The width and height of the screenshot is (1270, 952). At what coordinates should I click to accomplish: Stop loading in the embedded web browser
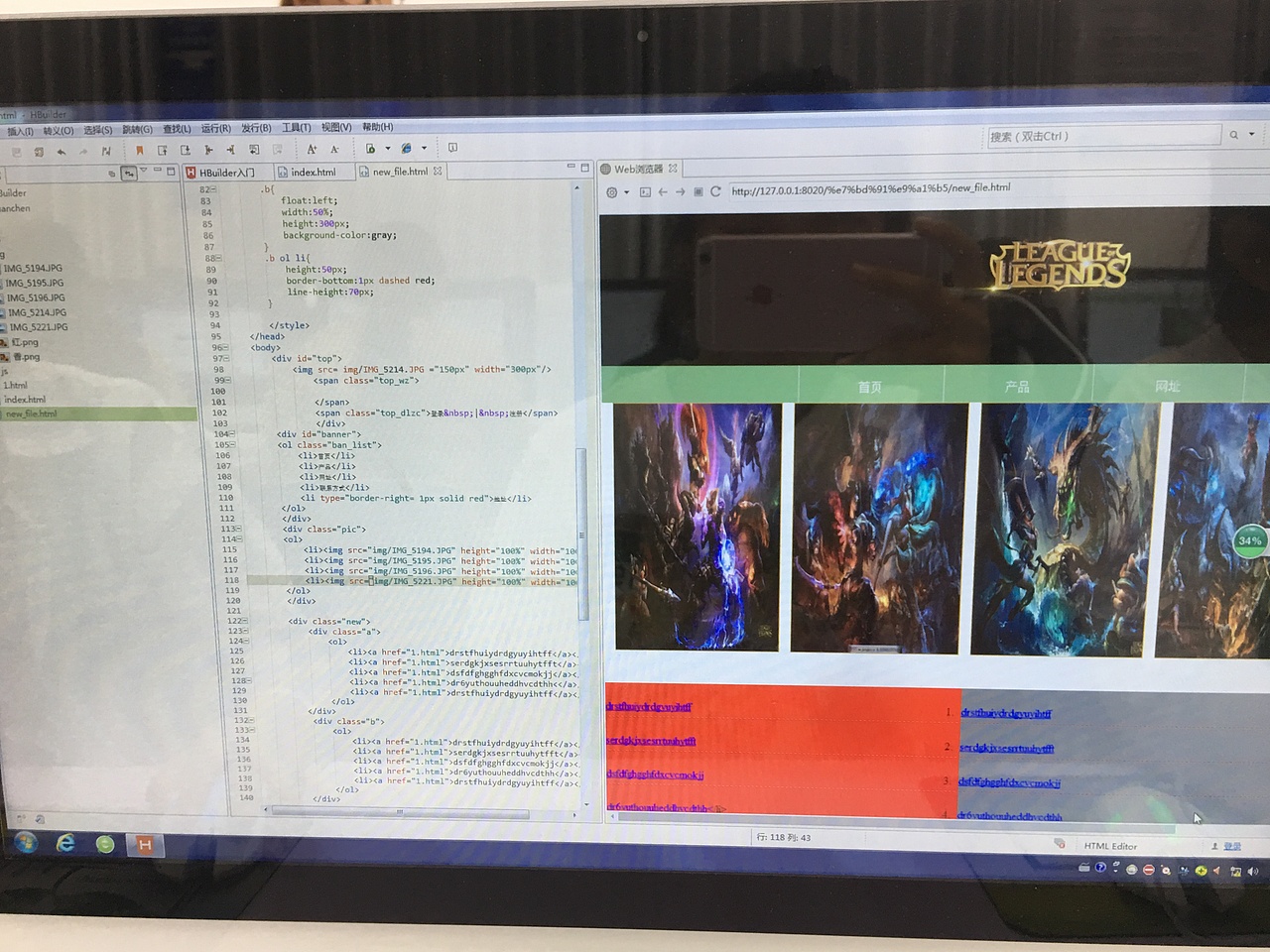coord(698,191)
